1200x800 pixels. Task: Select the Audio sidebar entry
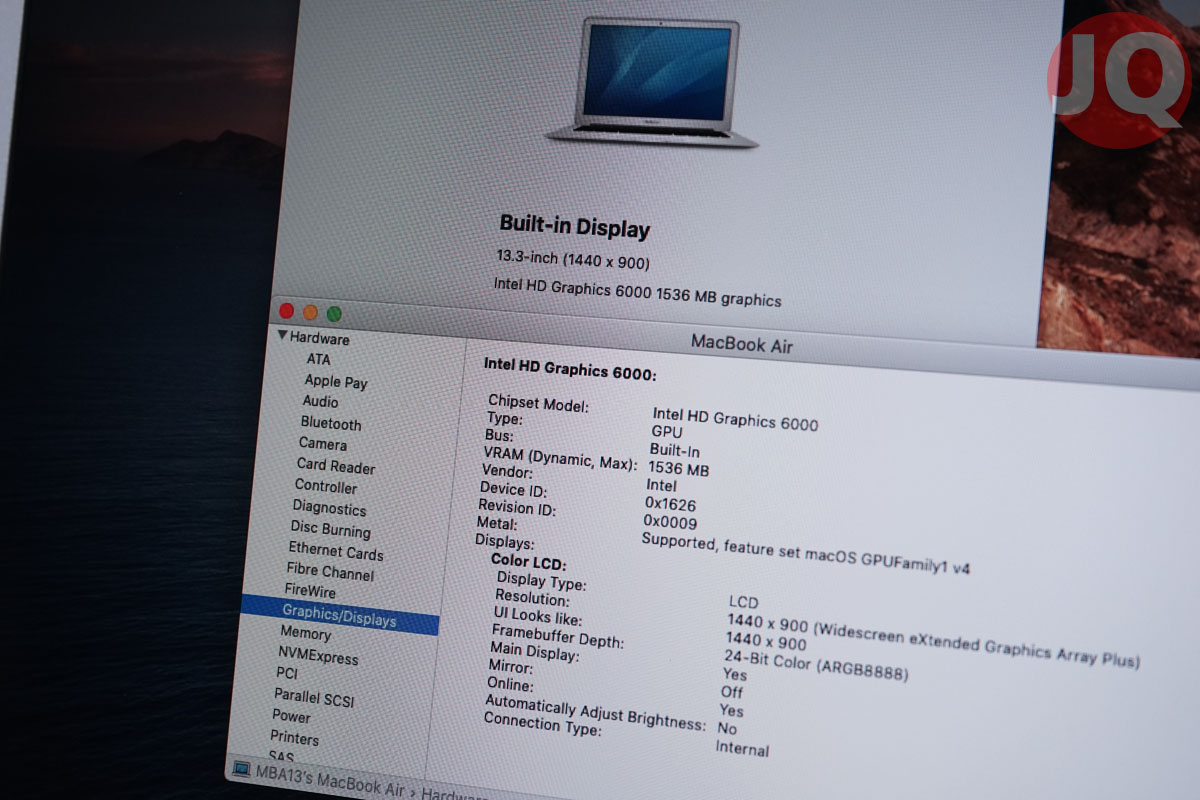pyautogui.click(x=320, y=401)
